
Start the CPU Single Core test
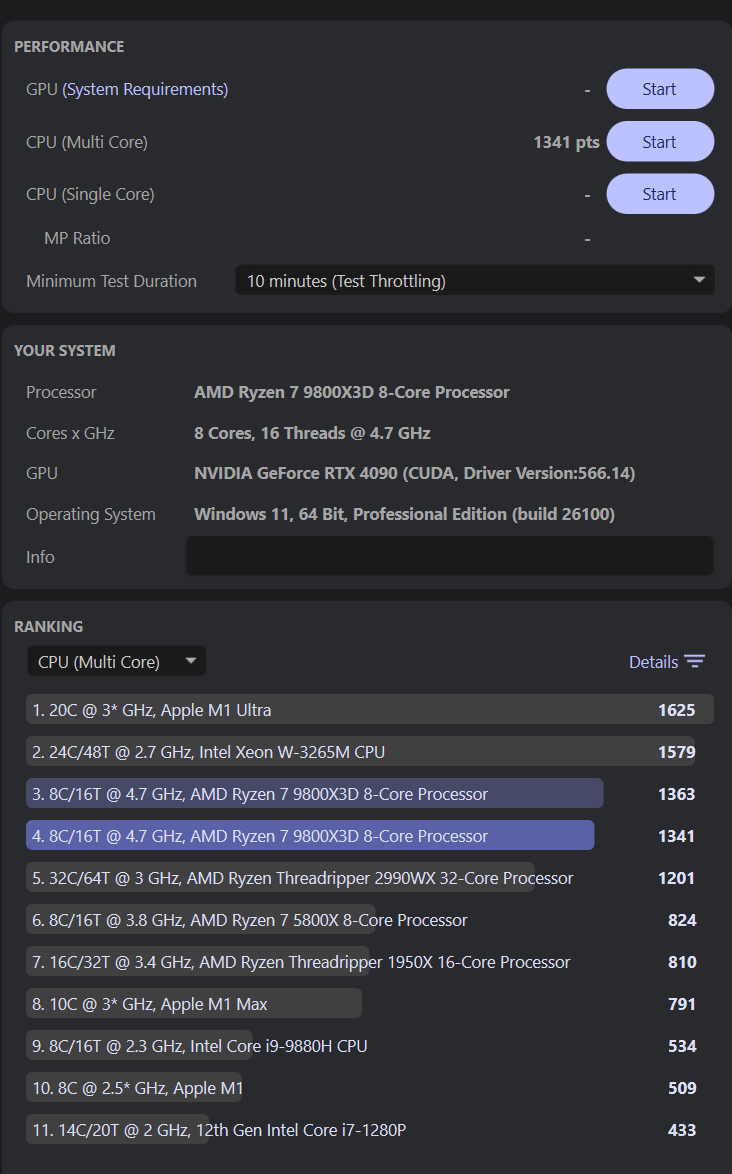tap(659, 194)
